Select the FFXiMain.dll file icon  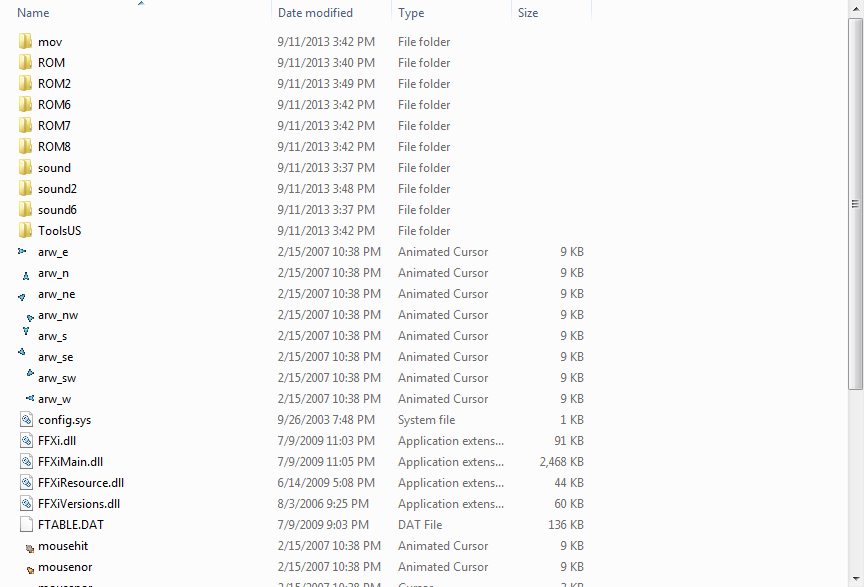(26, 462)
